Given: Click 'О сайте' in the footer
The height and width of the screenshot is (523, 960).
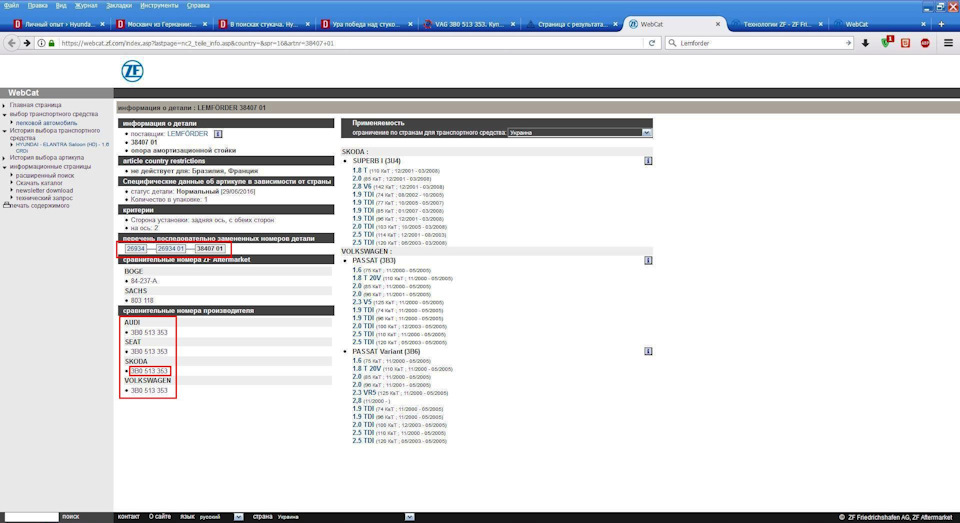Looking at the screenshot, I should tap(160, 517).
